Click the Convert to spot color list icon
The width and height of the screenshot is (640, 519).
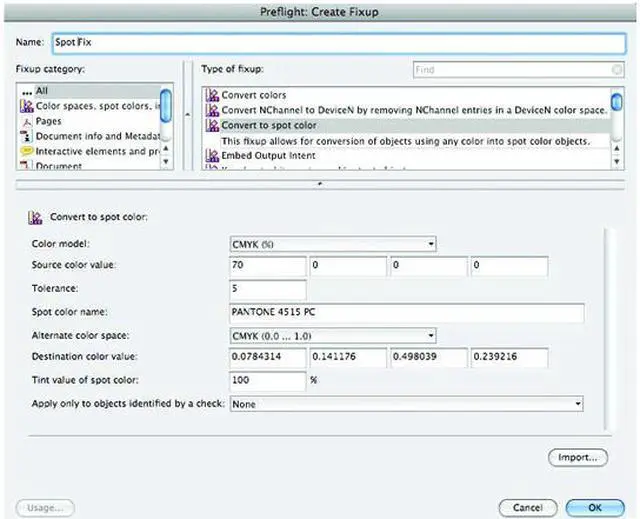(212, 125)
